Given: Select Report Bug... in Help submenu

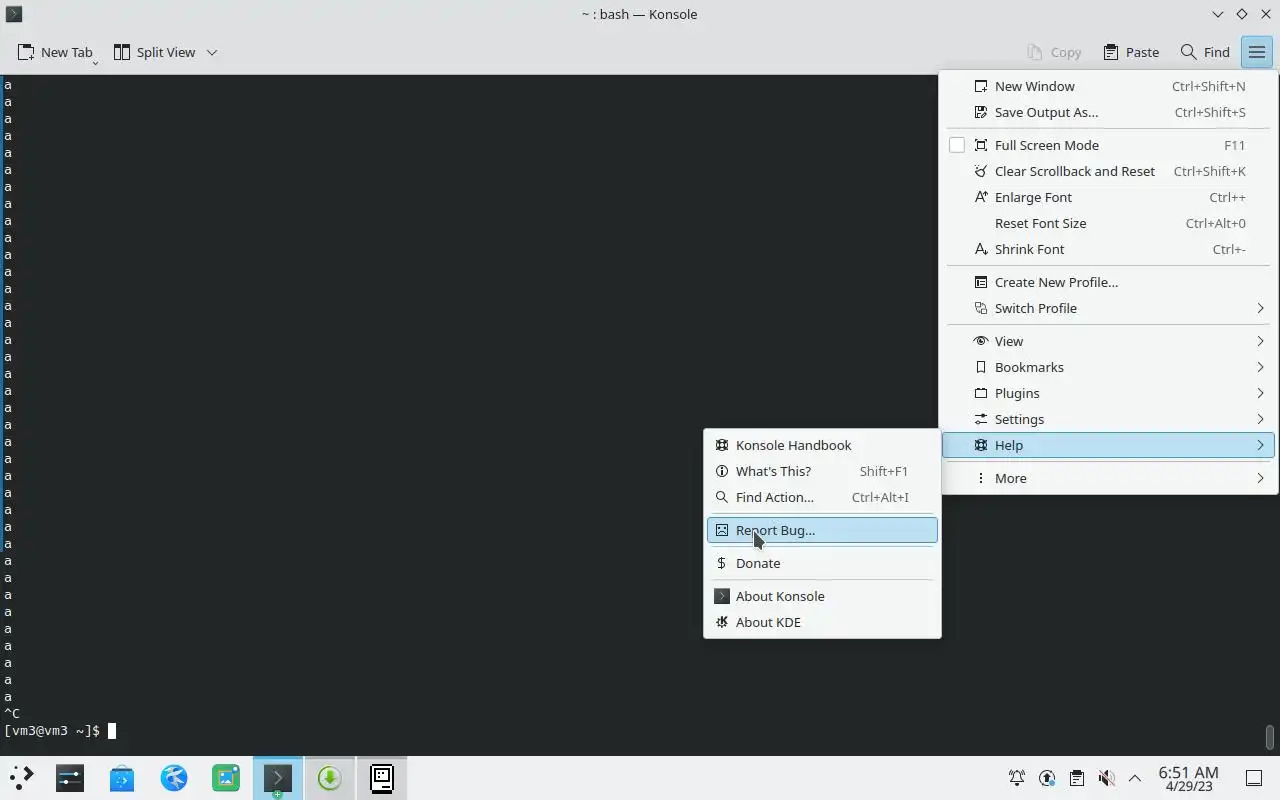Looking at the screenshot, I should [822, 530].
